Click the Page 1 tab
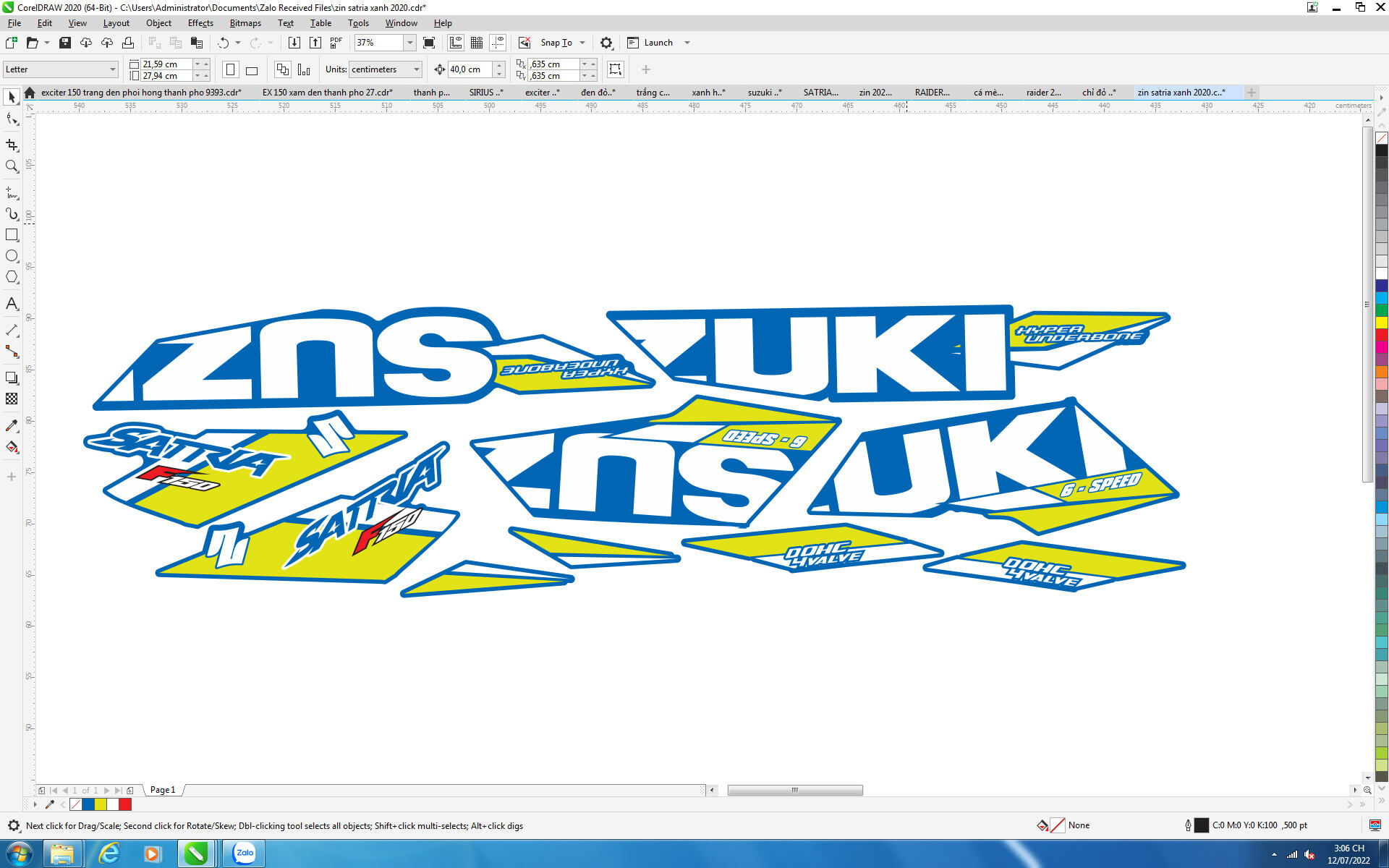Viewport: 1389px width, 868px height. click(163, 790)
